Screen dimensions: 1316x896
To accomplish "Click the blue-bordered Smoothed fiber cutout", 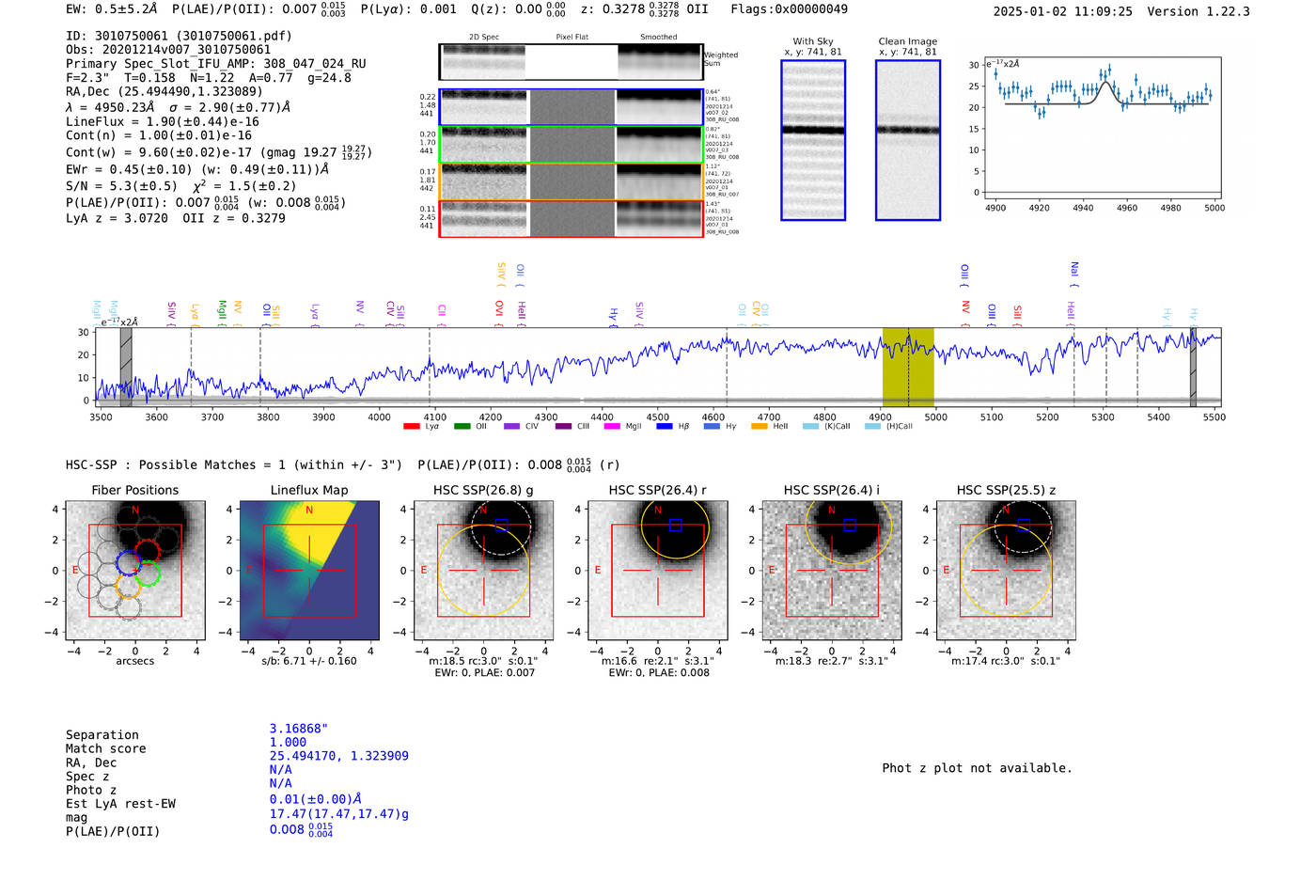I will click(x=660, y=107).
